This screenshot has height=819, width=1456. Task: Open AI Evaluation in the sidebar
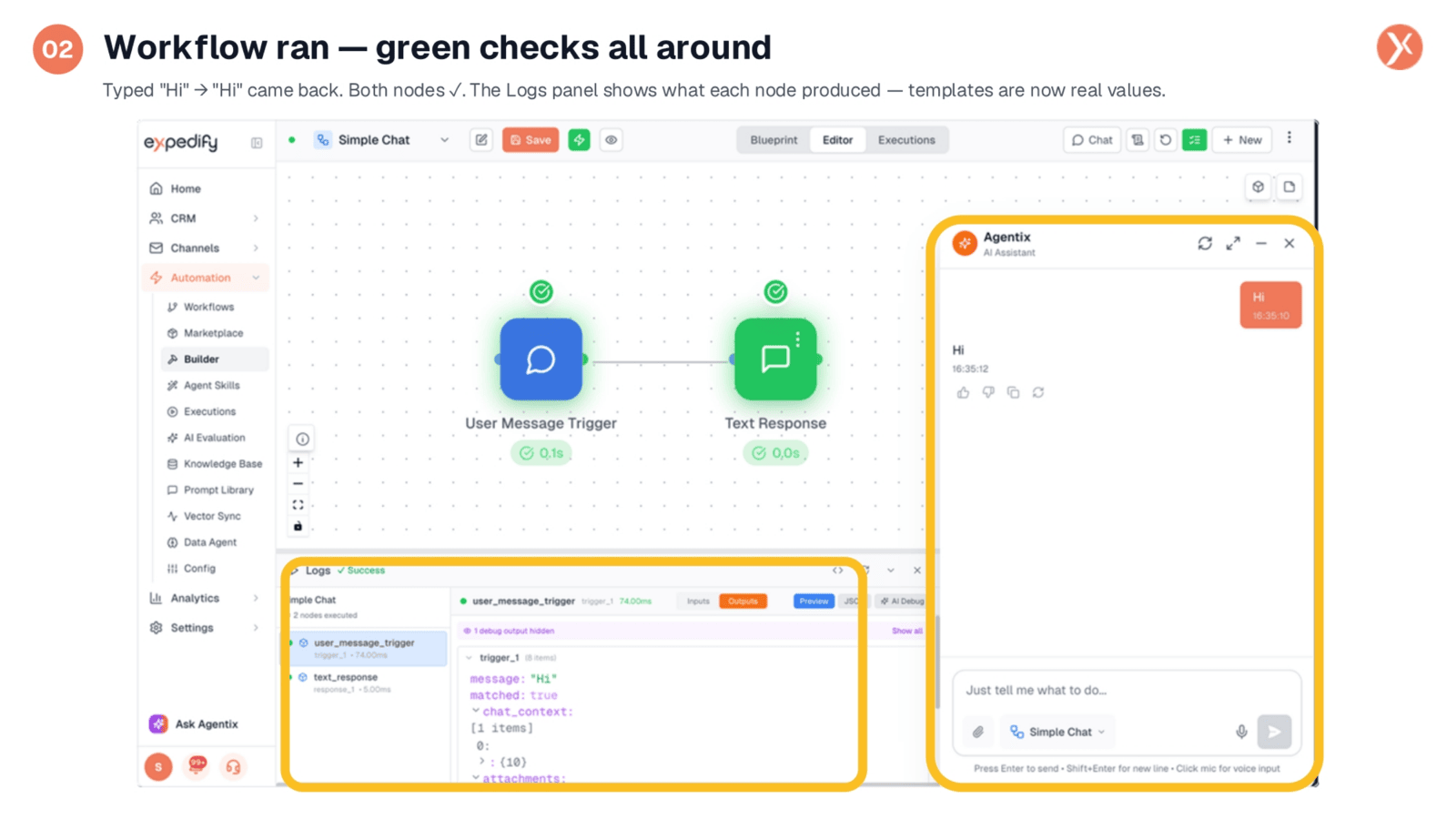tap(214, 438)
